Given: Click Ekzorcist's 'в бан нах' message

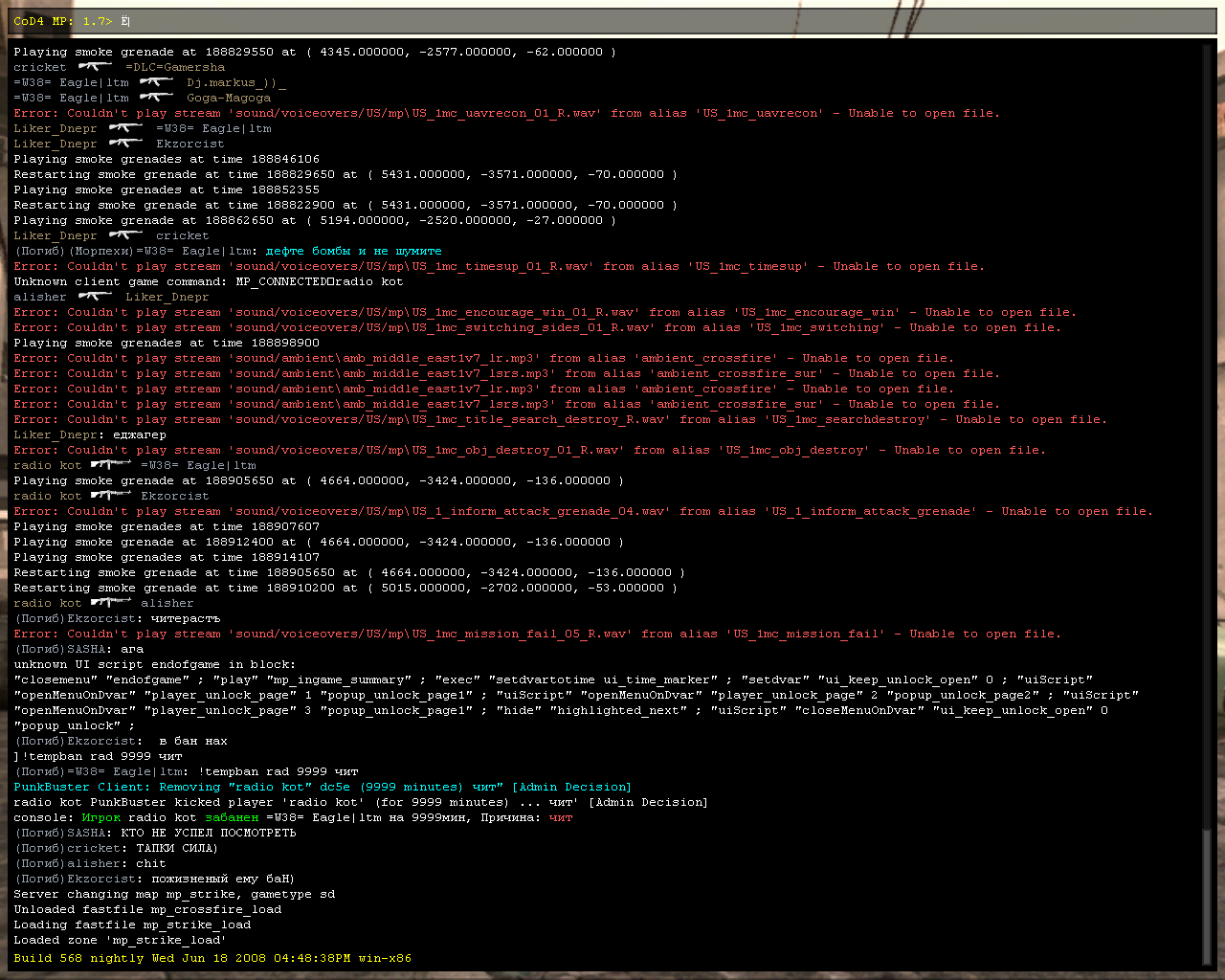Looking at the screenshot, I should click(121, 741).
